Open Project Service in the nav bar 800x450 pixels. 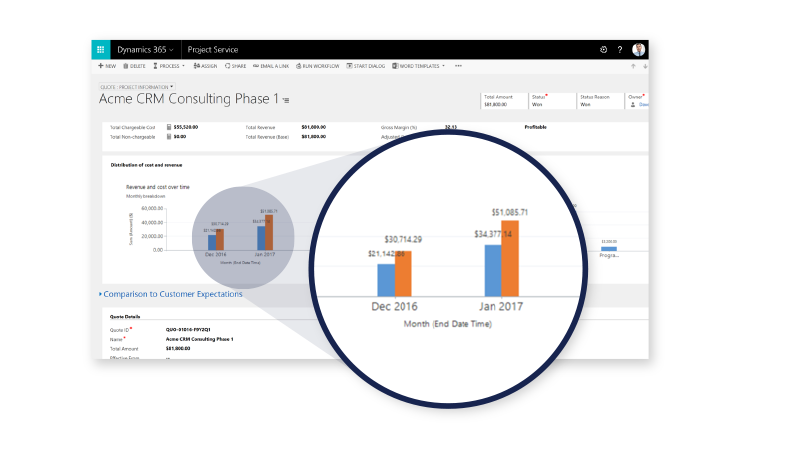(212, 49)
